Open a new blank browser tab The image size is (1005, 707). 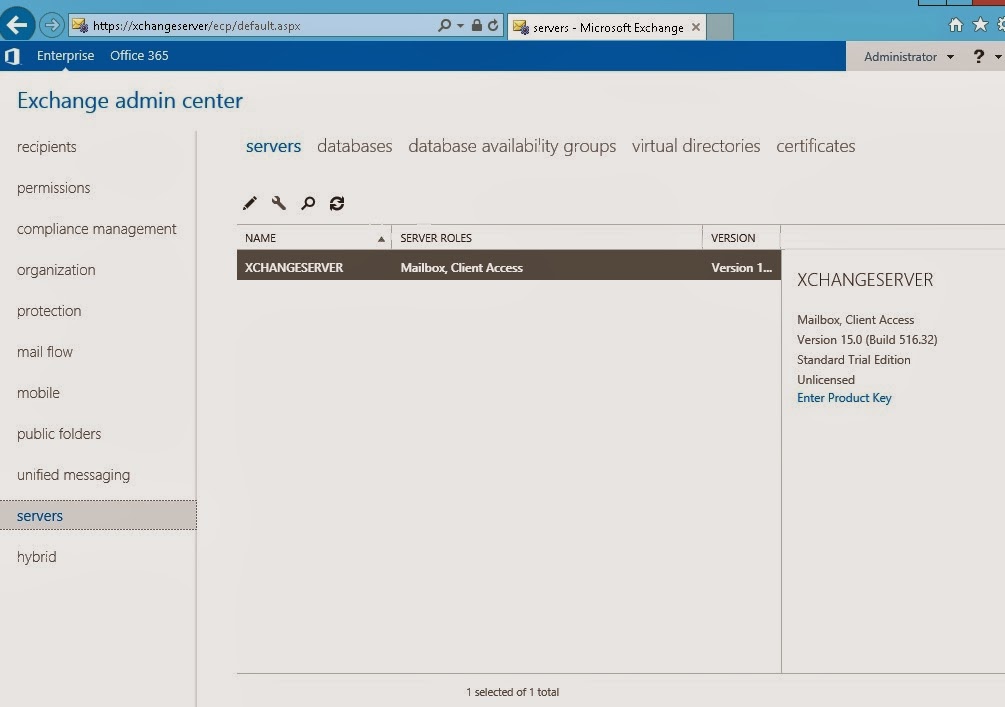[720, 28]
